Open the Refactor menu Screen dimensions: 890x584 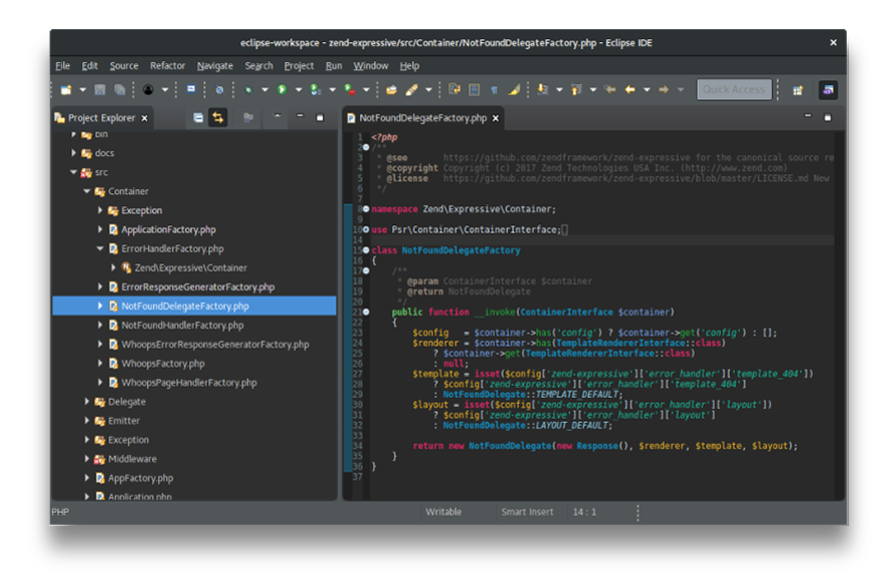167,65
